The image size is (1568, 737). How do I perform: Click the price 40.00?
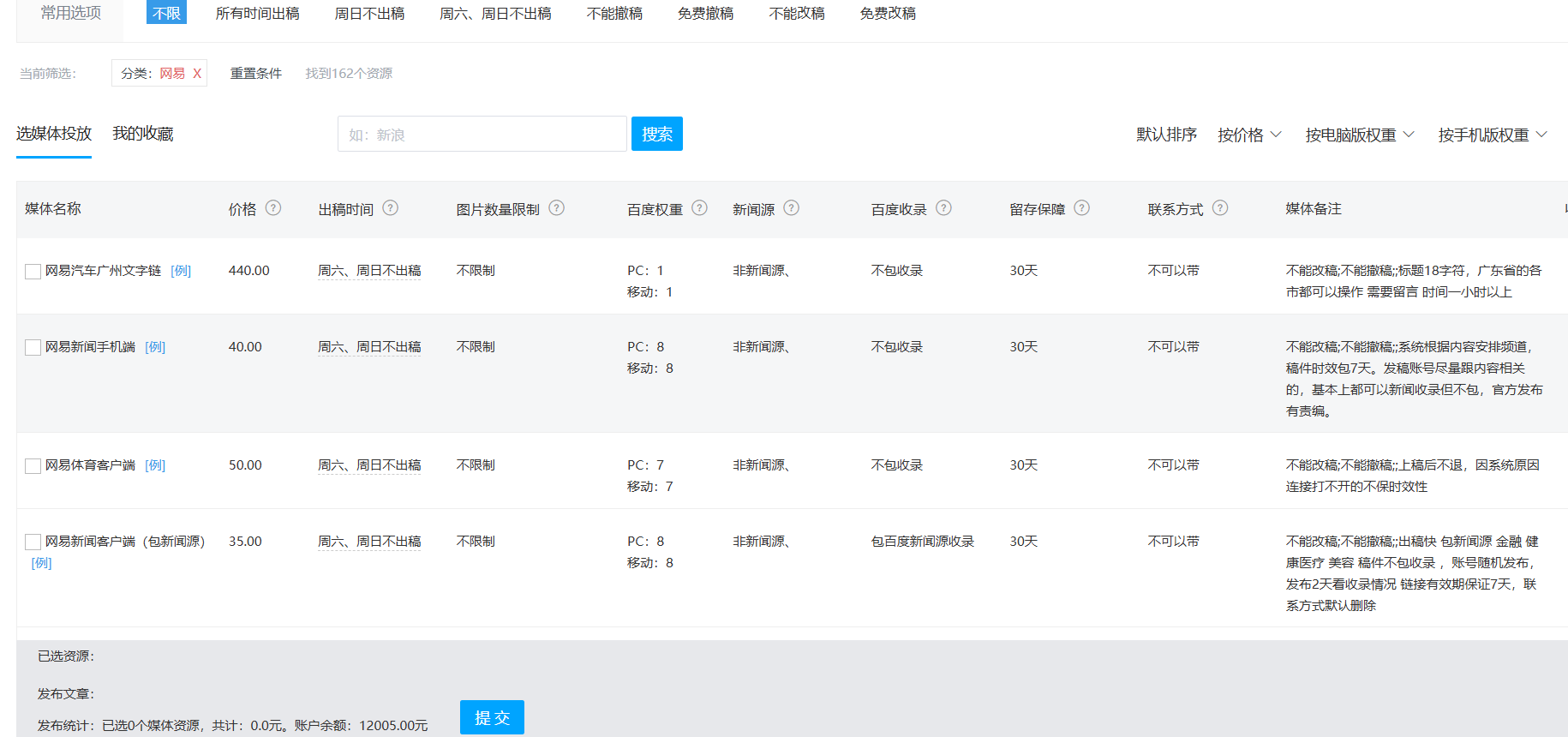245,347
